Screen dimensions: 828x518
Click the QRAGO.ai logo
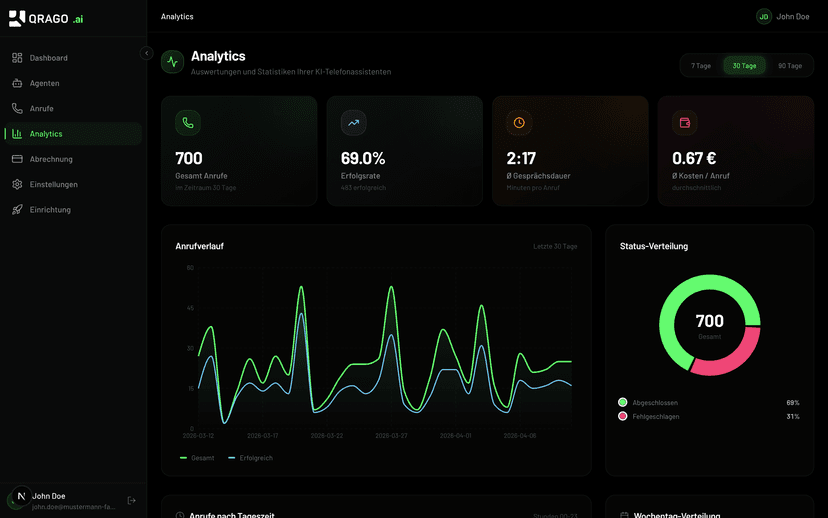tap(46, 18)
